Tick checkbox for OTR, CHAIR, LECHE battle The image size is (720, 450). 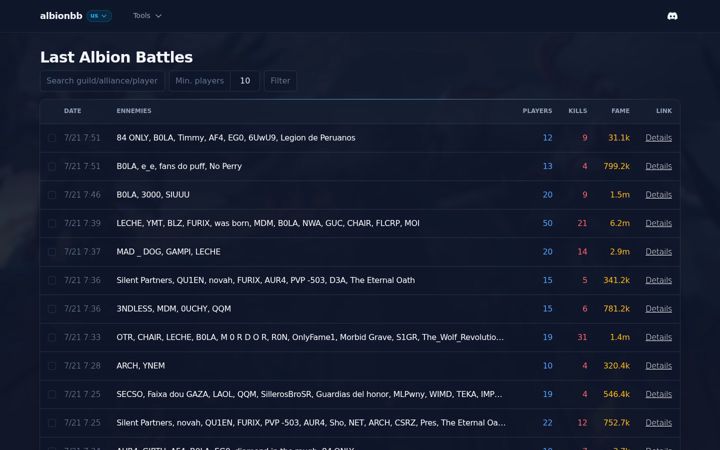point(52,337)
